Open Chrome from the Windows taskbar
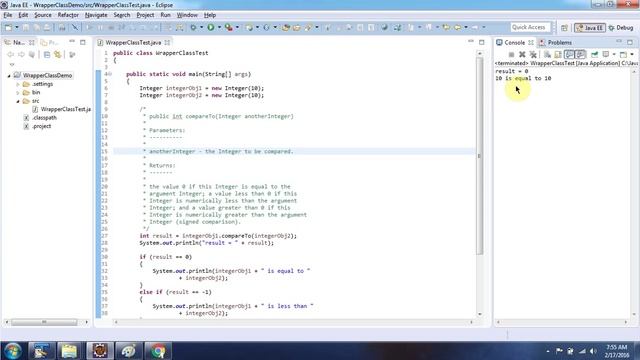Image resolution: width=640 pixels, height=360 pixels. click(x=158, y=351)
